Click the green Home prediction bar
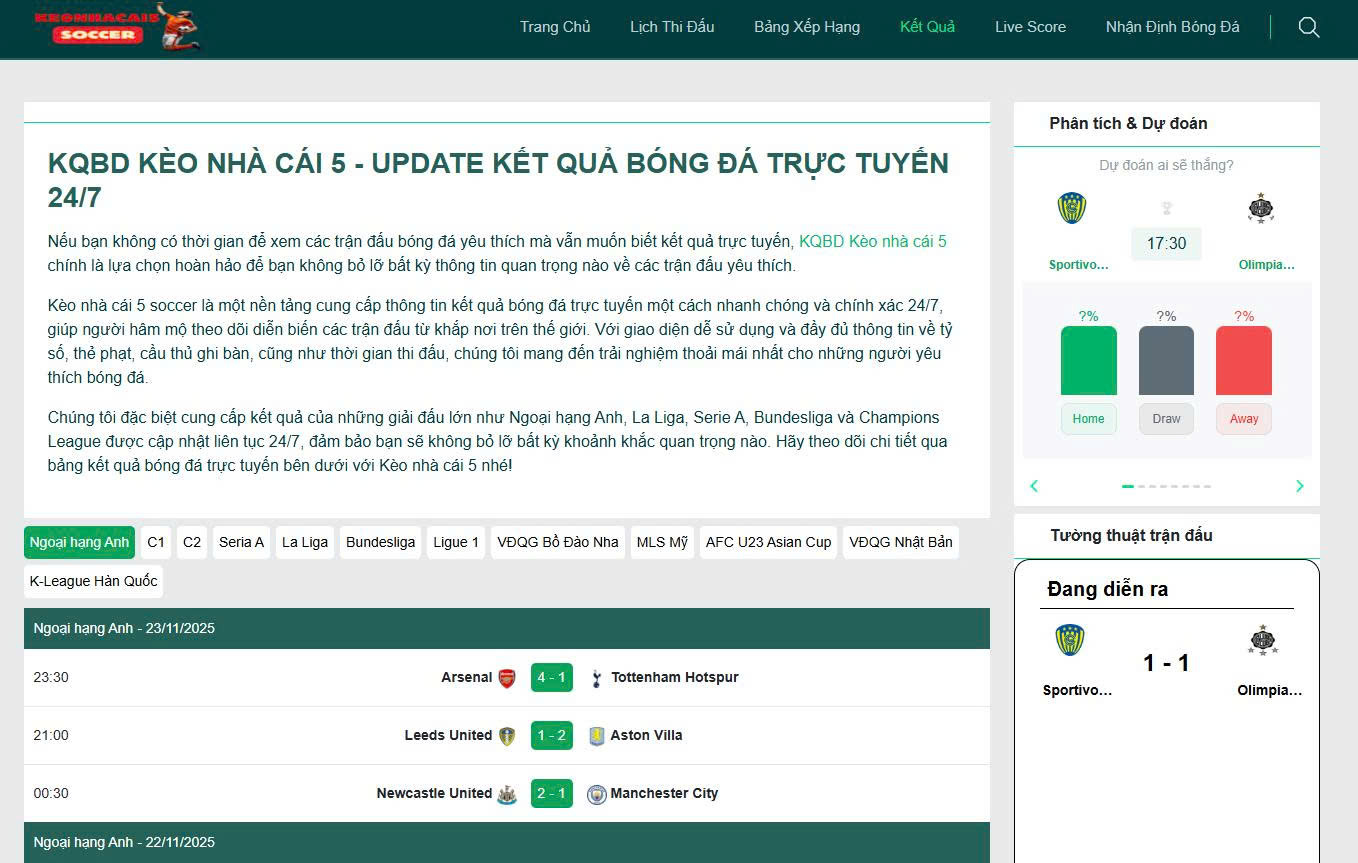Image resolution: width=1358 pixels, height=863 pixels. 1088,360
